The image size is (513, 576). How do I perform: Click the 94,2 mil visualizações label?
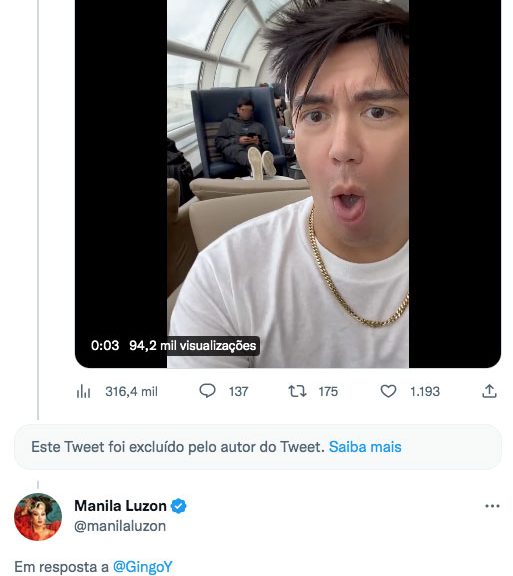[193, 346]
